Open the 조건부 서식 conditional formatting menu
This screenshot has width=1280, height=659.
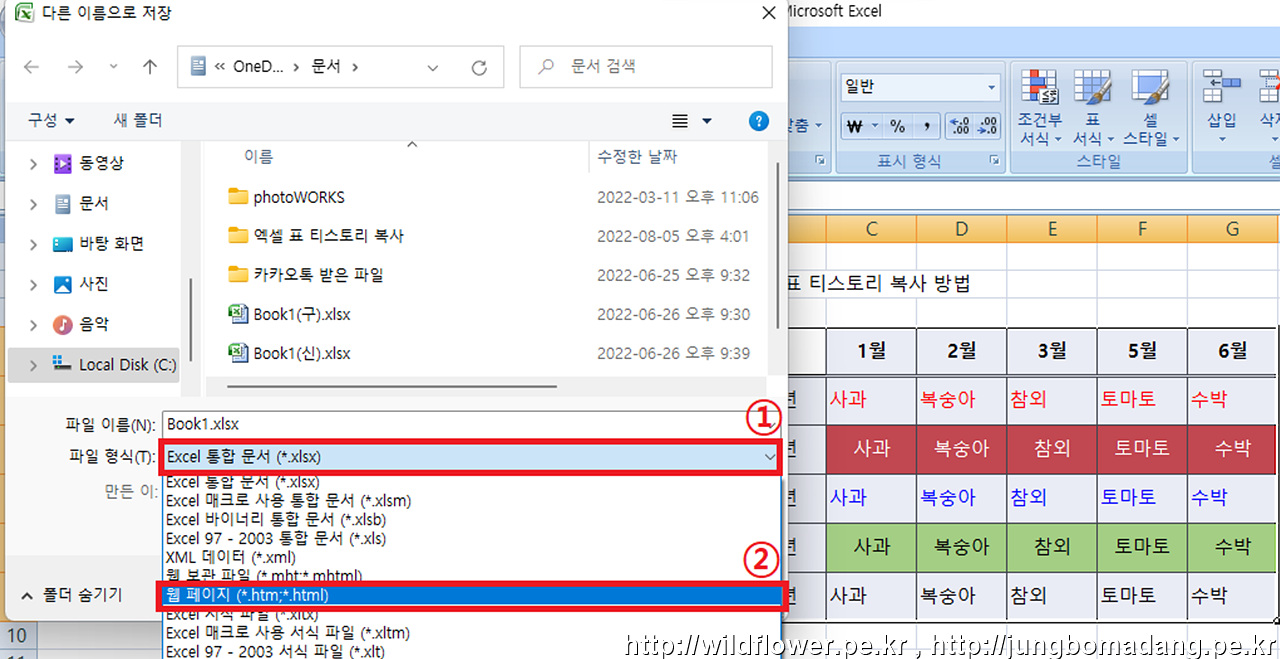tap(1041, 108)
